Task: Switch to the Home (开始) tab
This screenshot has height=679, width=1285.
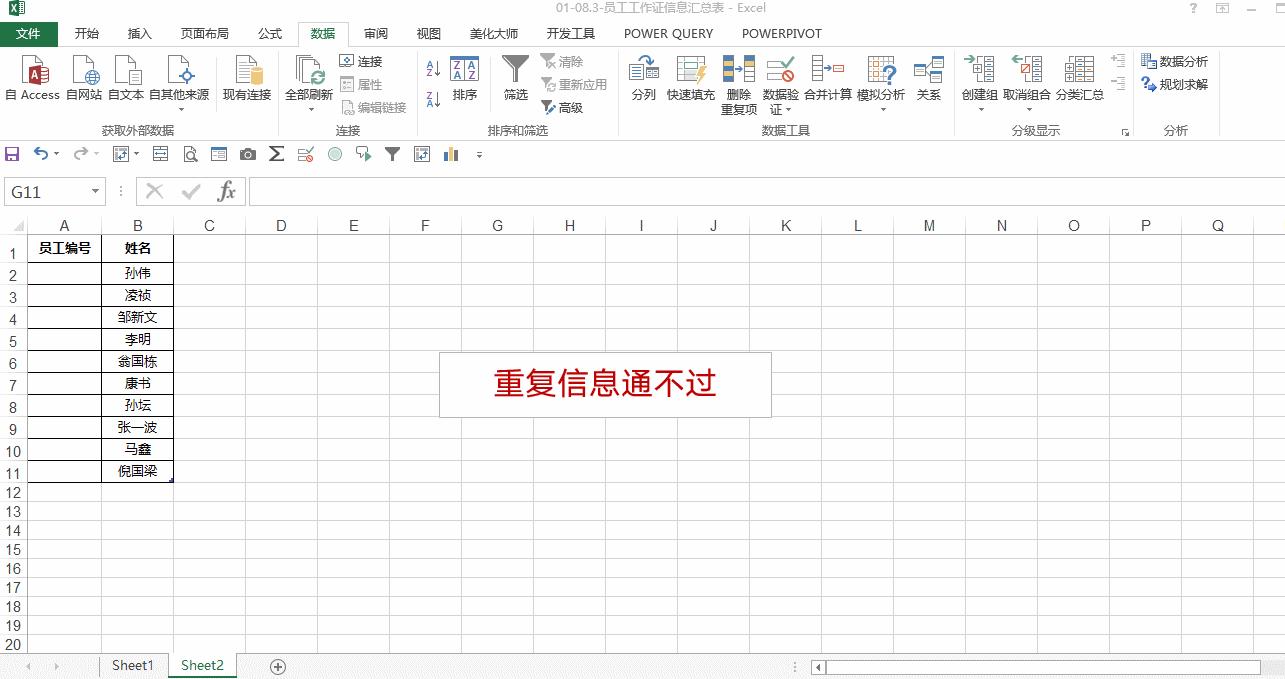Action: pyautogui.click(x=87, y=34)
